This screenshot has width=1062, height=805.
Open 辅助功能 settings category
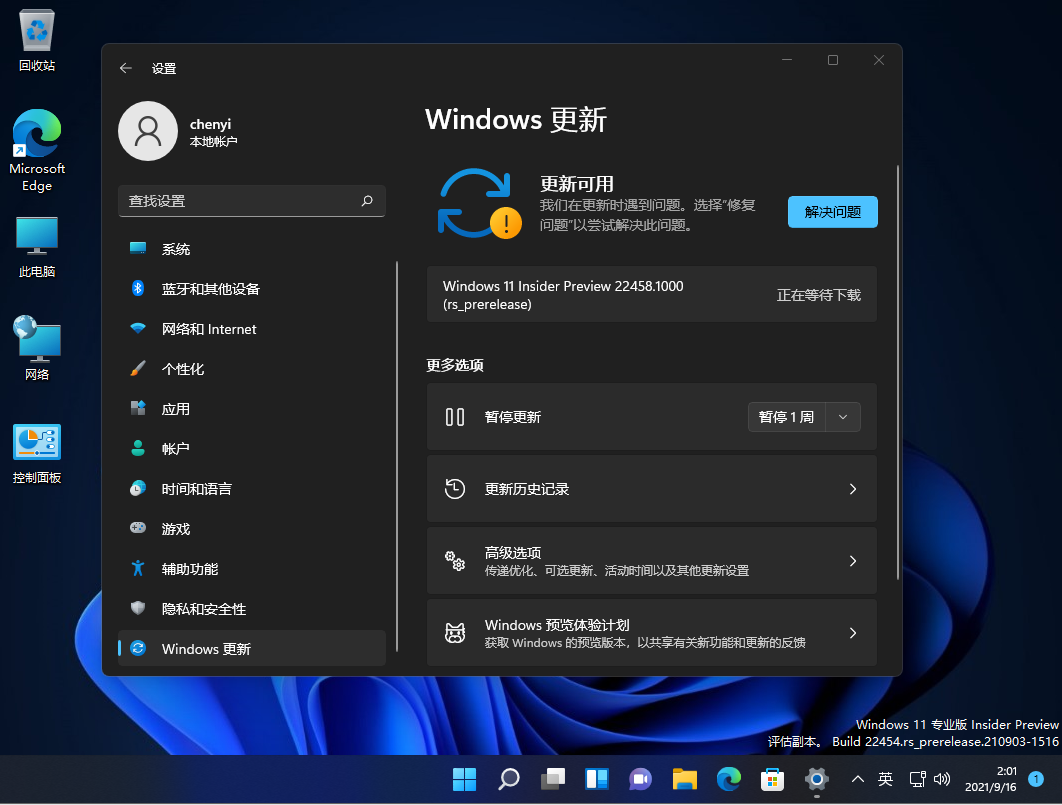click(190, 569)
